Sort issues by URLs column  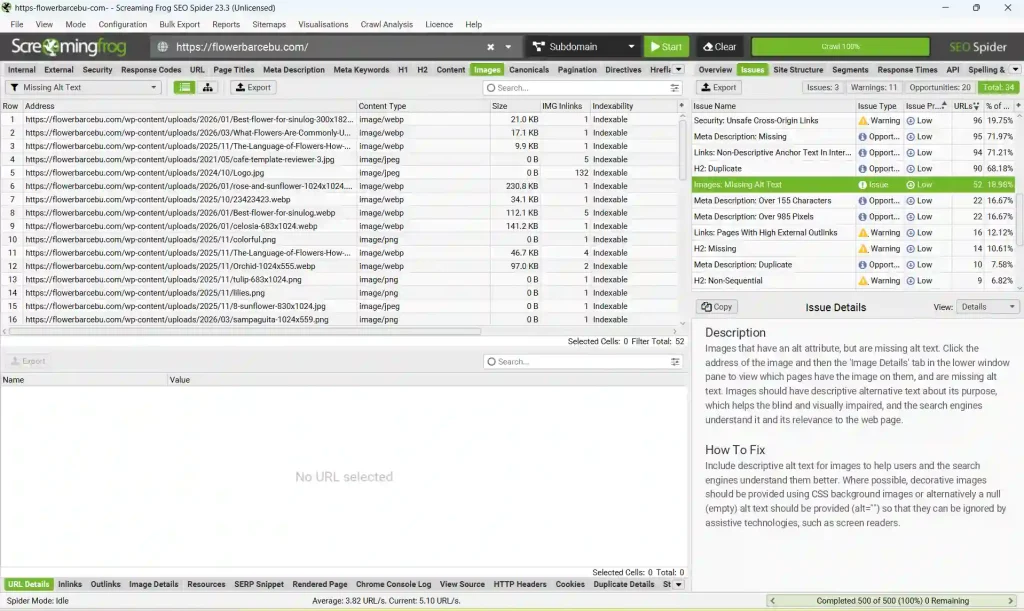click(x=967, y=106)
